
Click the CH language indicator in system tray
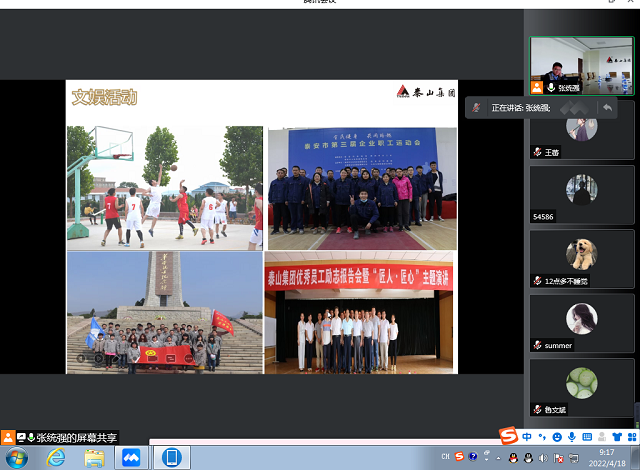pyautogui.click(x=445, y=457)
